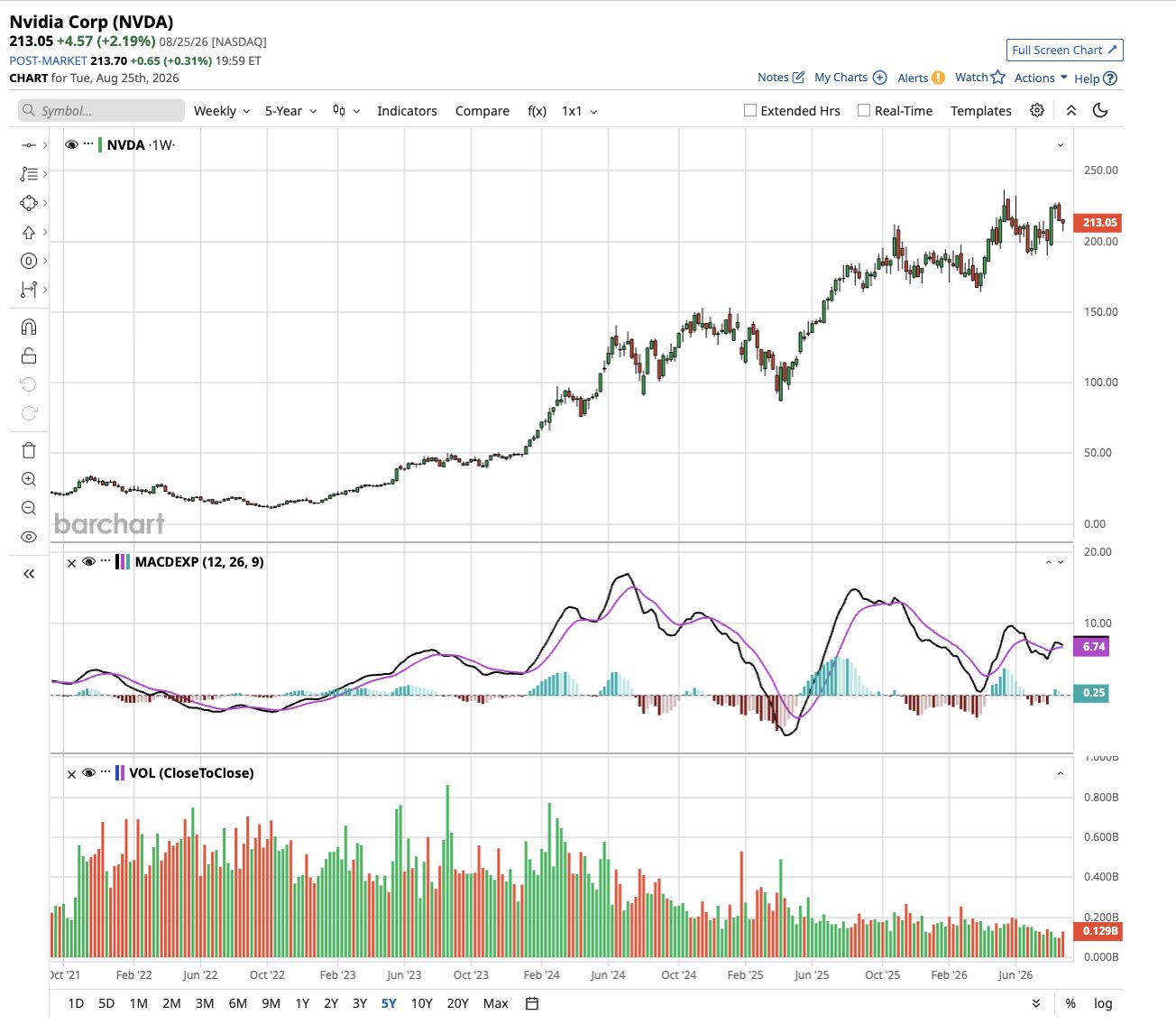Viewport: 1176px width, 1034px height.
Task: Open more options for MACDEXP indicator
Action: [106, 561]
